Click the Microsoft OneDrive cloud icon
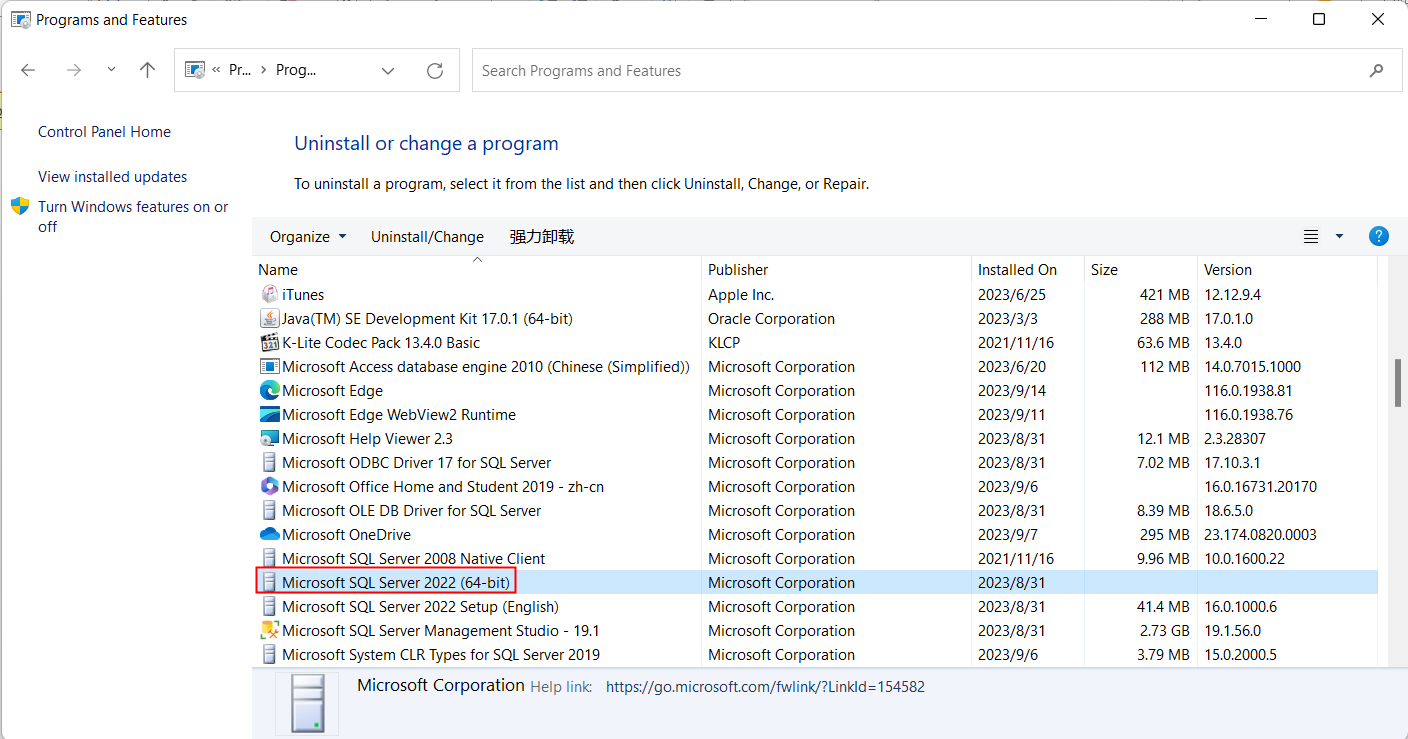The image size is (1408, 739). pos(269,535)
